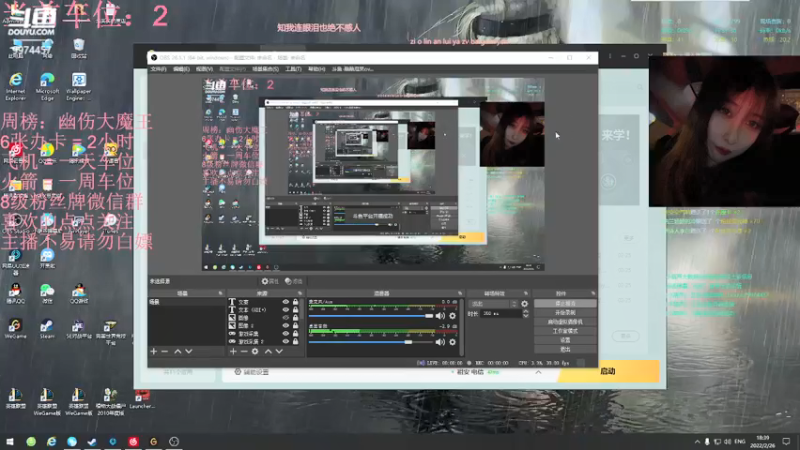Open the Steam icon on the taskbar
This screenshot has height=450, width=800.
coord(92,441)
